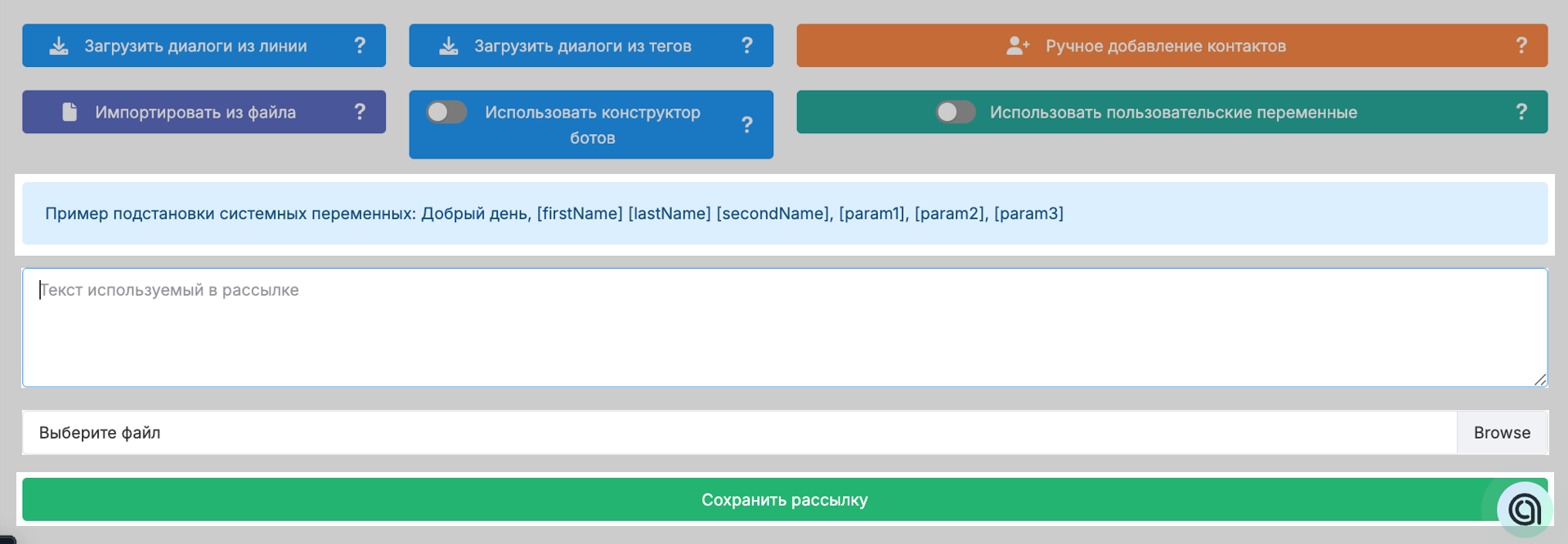Image resolution: width=1568 pixels, height=544 pixels.
Task: Open the chat widget icon
Action: tap(1524, 510)
